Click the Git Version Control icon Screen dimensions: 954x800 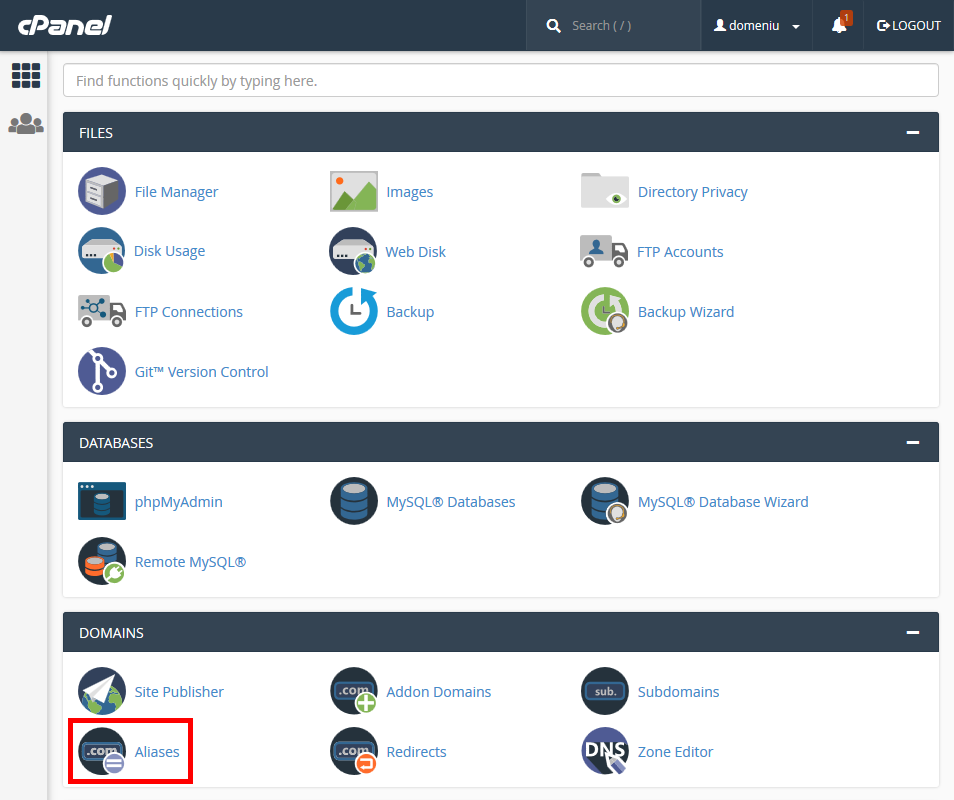tap(102, 371)
